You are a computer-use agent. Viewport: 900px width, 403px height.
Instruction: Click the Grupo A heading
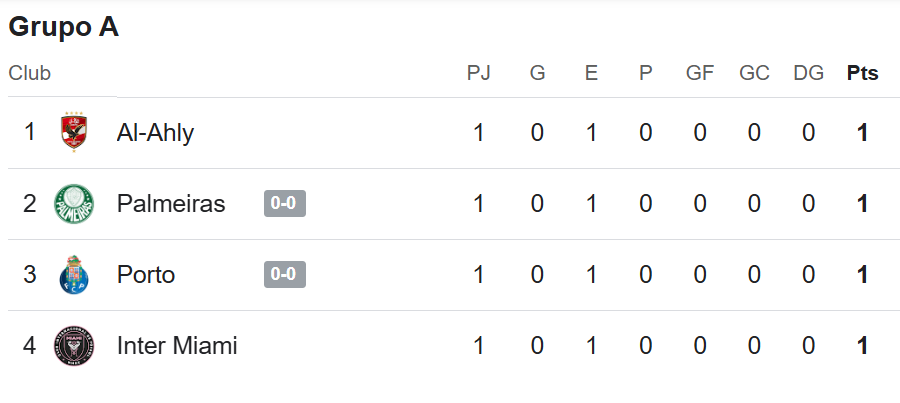pyautogui.click(x=63, y=27)
